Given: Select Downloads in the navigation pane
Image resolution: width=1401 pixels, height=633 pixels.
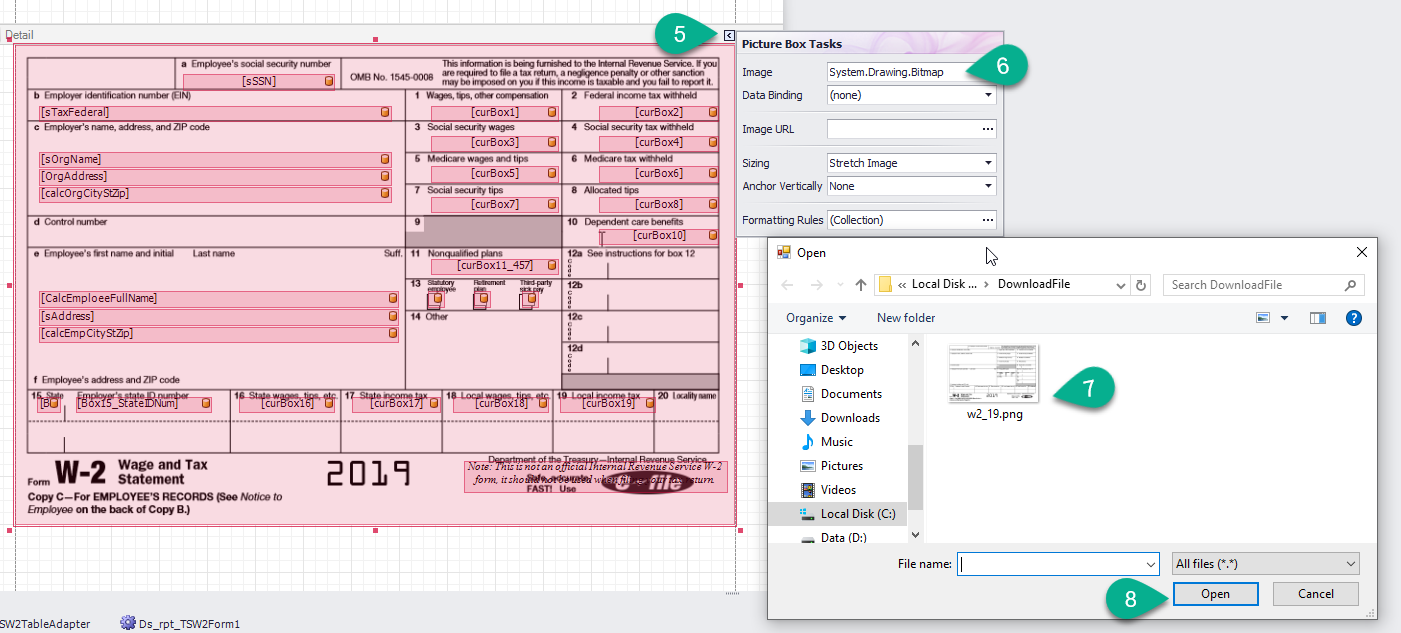Looking at the screenshot, I should 850,418.
